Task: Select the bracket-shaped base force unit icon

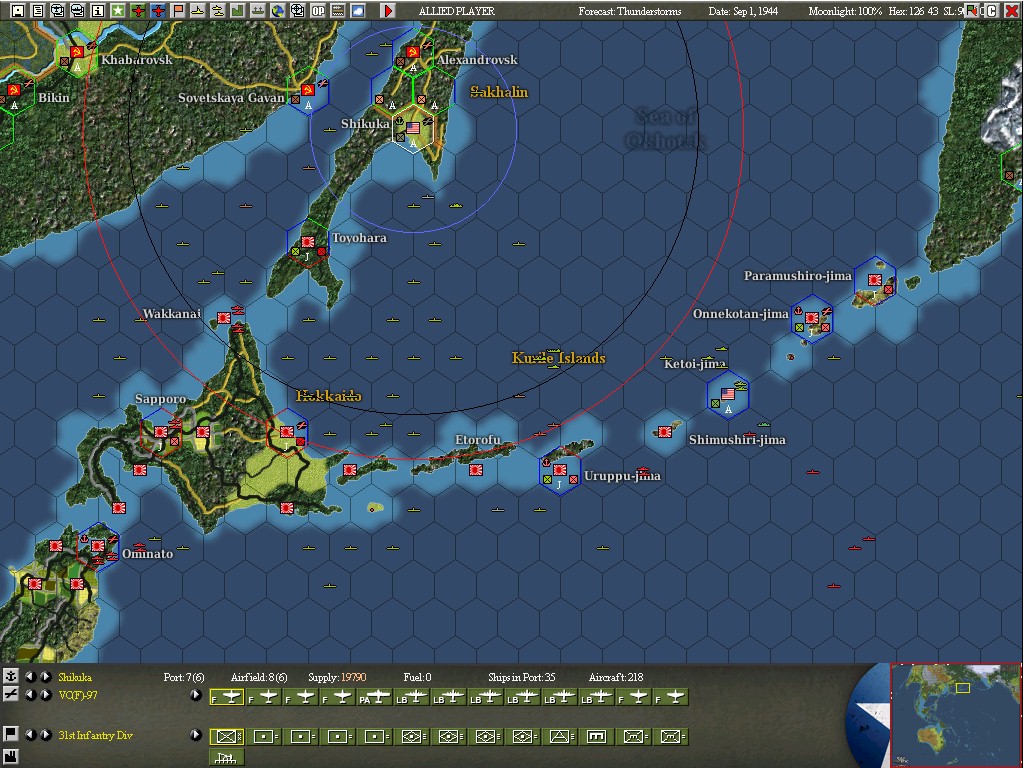Action: click(x=596, y=737)
